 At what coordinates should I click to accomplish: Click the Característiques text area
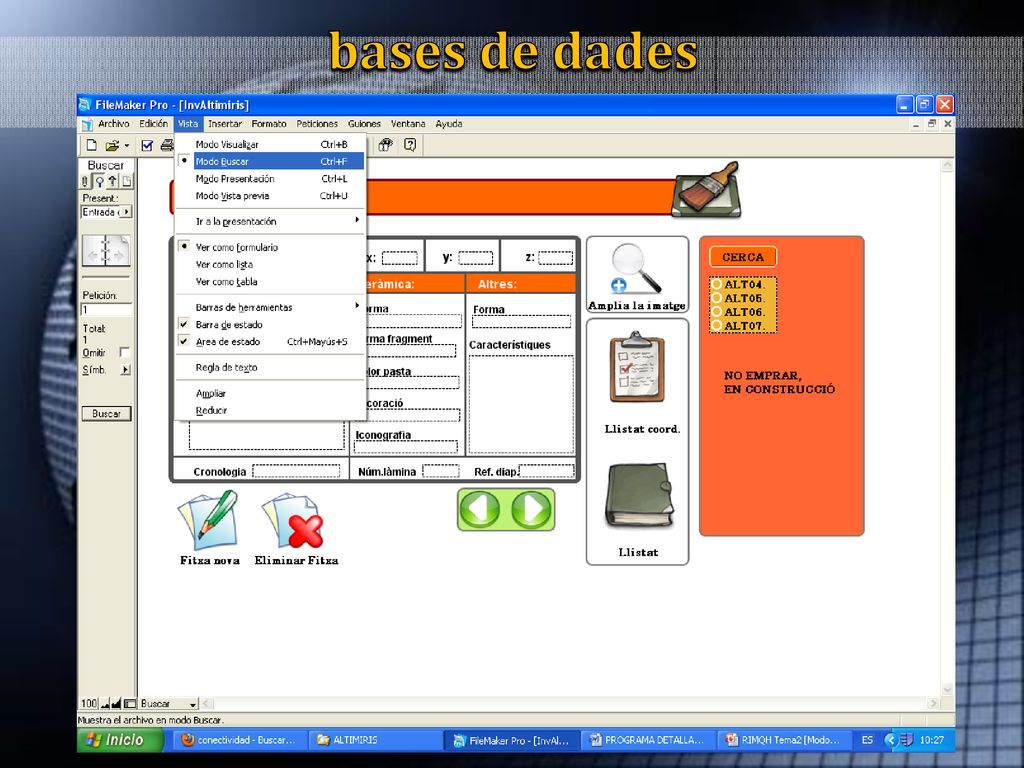point(521,404)
